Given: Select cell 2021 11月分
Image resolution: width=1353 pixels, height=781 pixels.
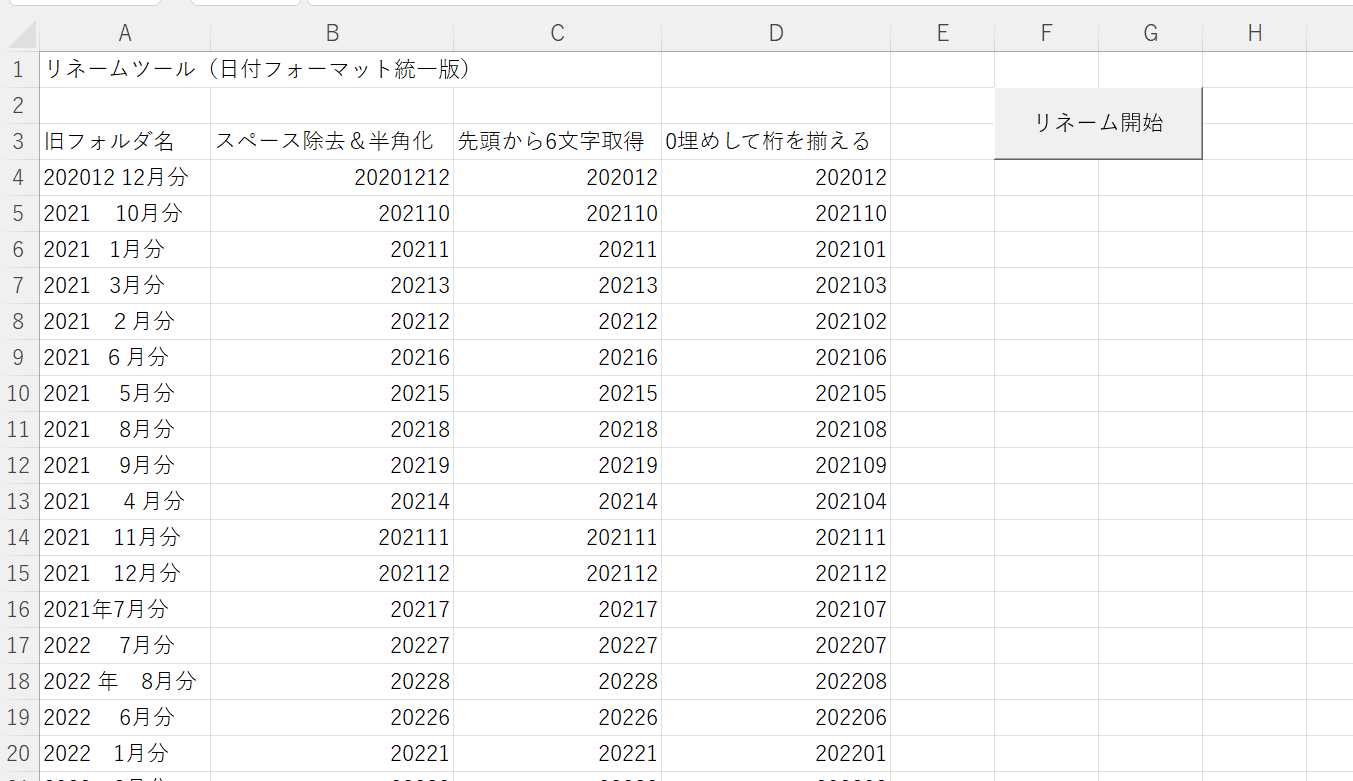Looking at the screenshot, I should point(125,538).
